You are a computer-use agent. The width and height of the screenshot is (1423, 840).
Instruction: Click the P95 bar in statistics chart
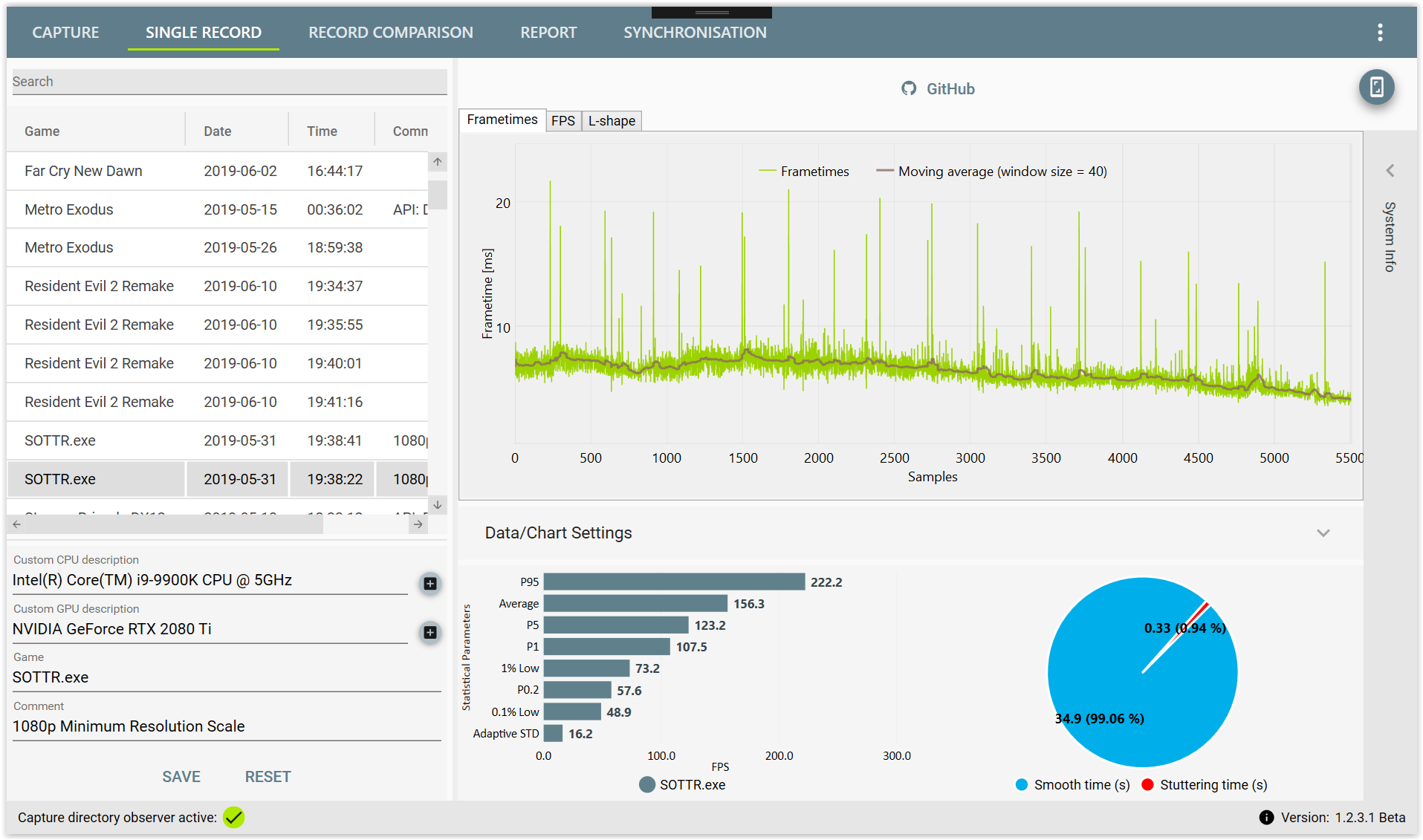coord(674,582)
